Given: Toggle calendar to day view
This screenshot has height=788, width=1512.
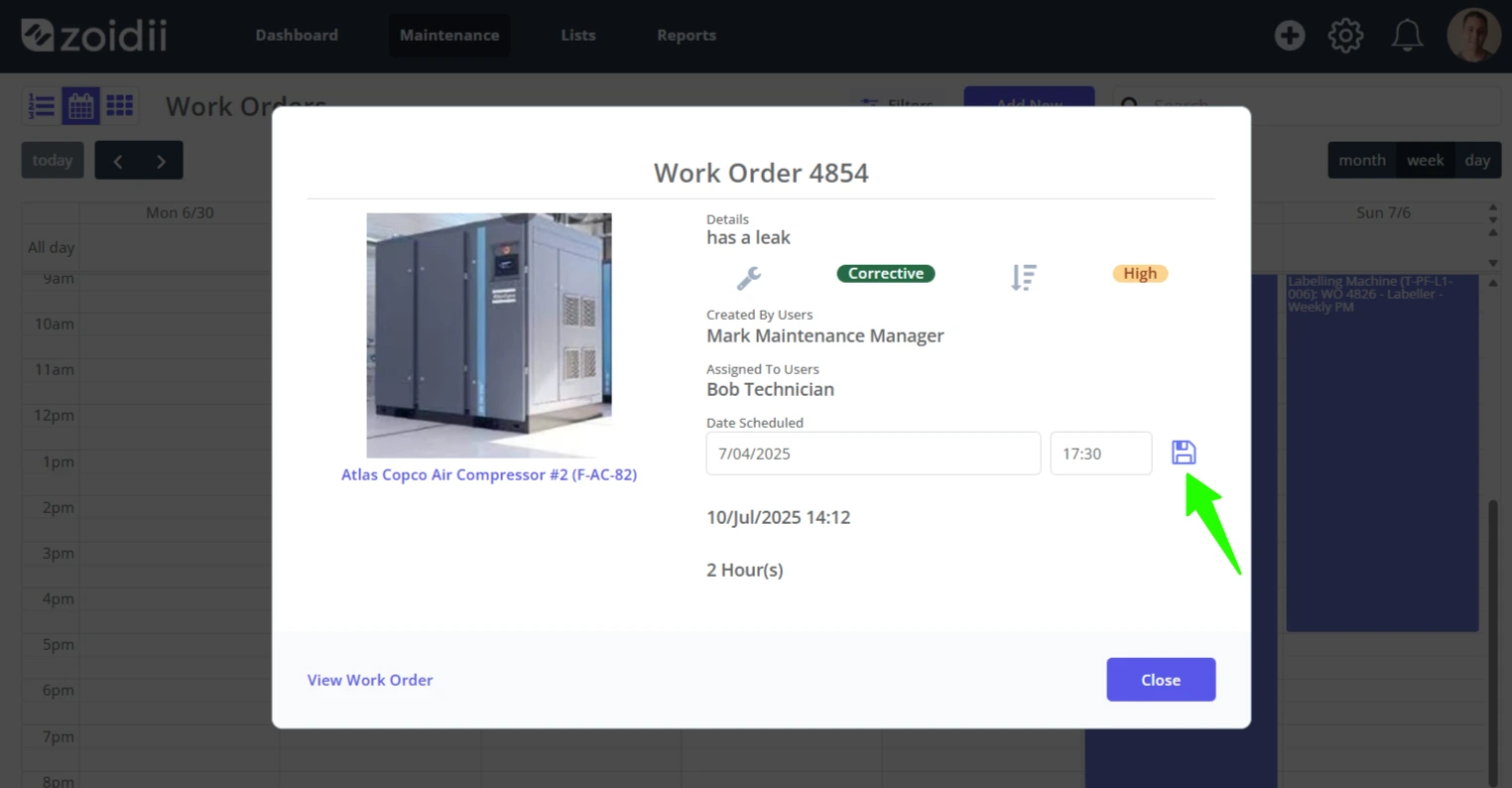Looking at the screenshot, I should 1477,160.
